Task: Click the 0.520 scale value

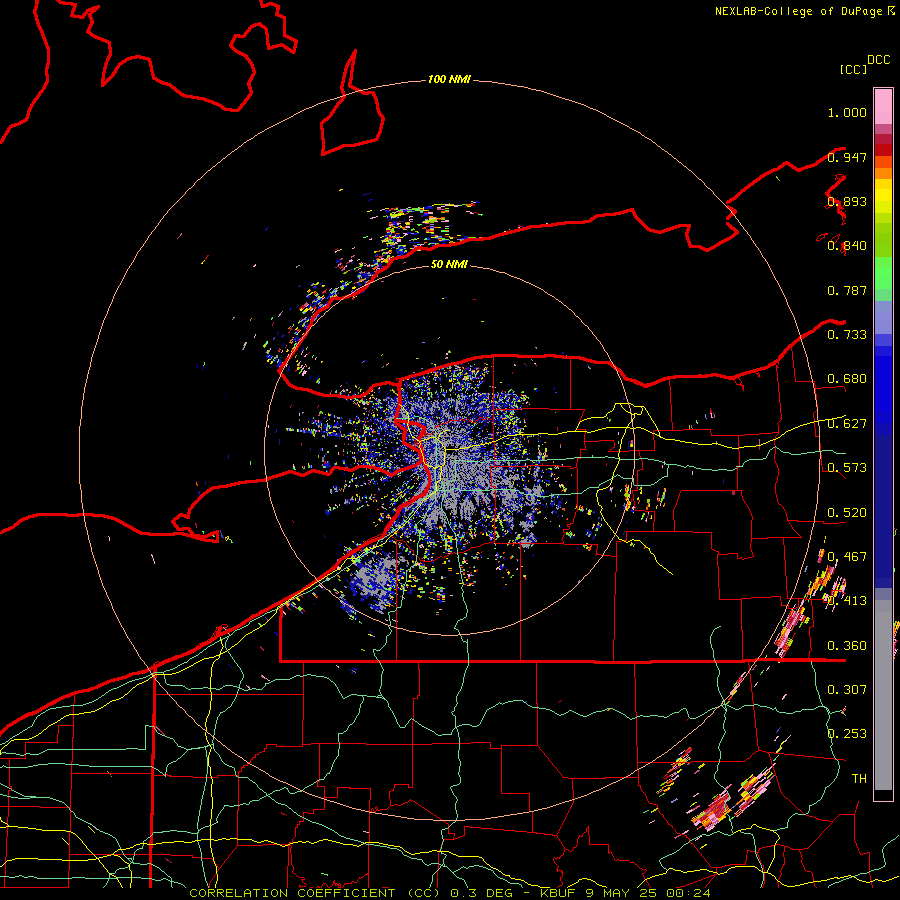Action: [847, 513]
